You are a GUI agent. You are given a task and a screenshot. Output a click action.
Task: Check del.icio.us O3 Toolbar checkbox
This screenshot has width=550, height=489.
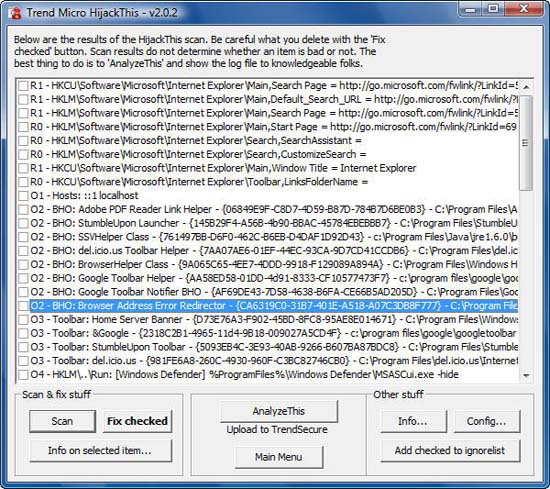pyautogui.click(x=23, y=361)
